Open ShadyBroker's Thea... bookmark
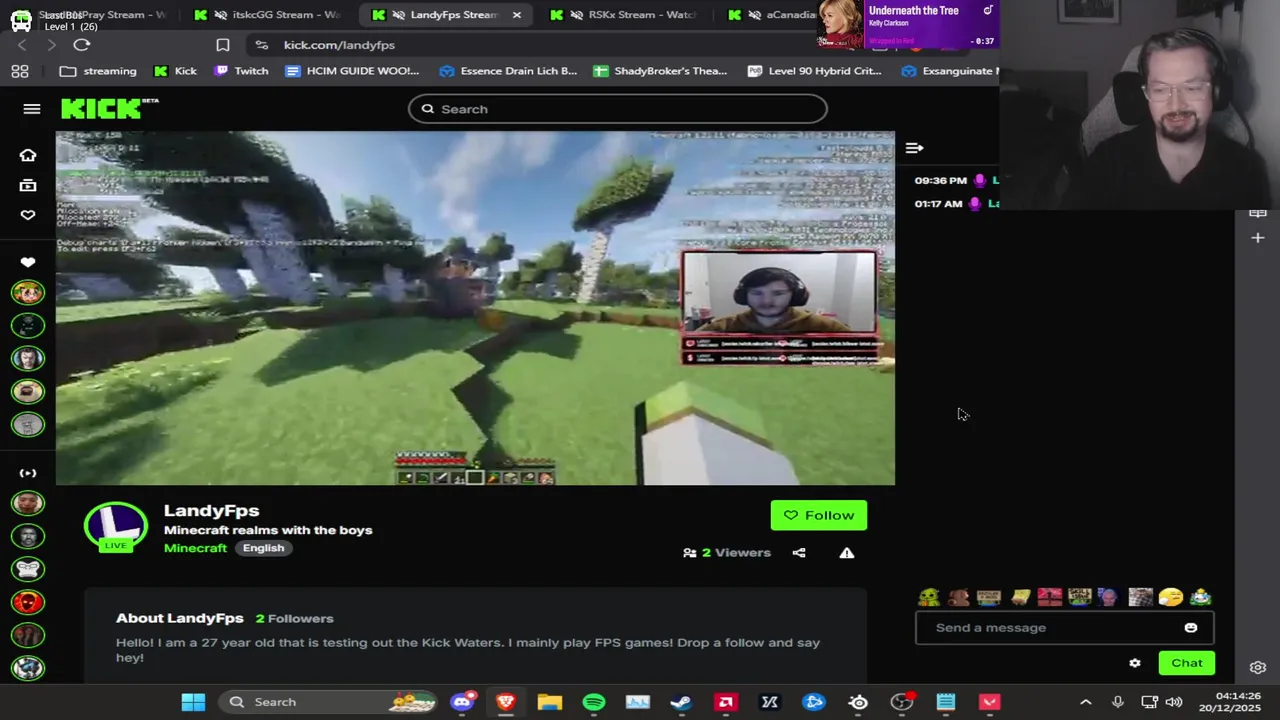This screenshot has width=1280, height=720. (x=660, y=71)
